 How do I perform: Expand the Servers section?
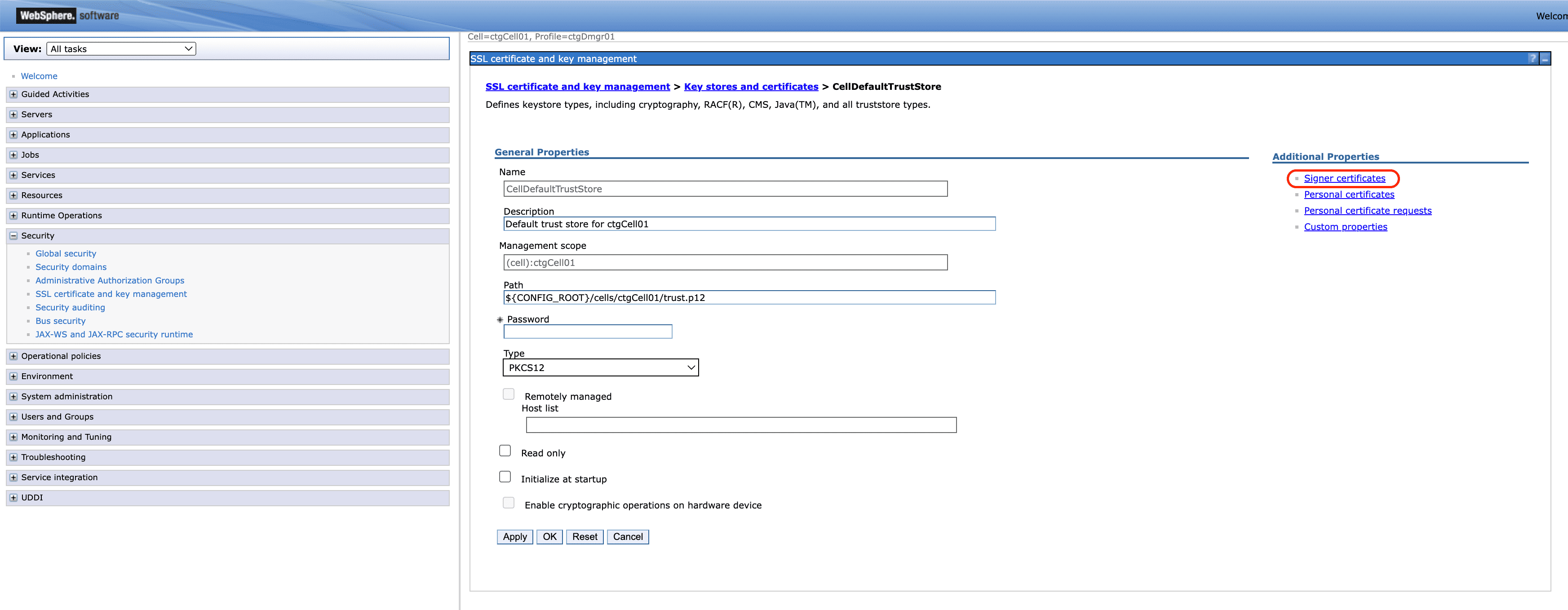tap(13, 115)
